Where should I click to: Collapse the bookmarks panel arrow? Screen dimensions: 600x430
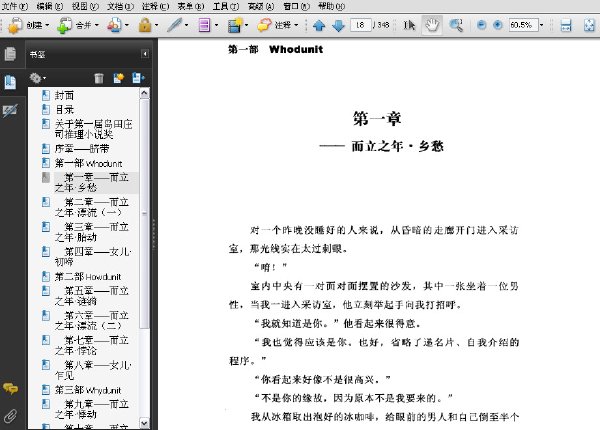point(145,54)
